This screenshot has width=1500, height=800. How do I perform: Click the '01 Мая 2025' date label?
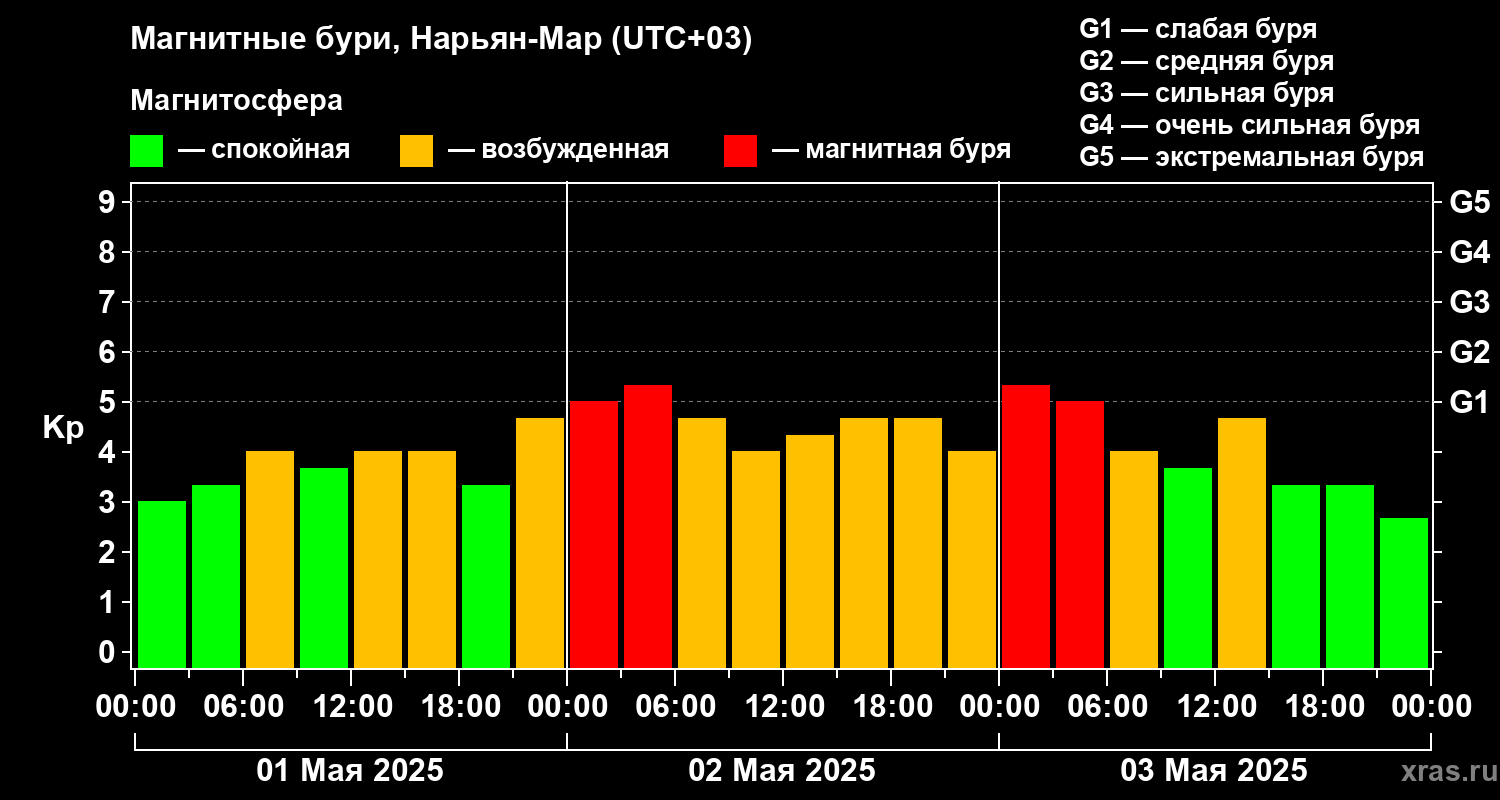coord(350,771)
